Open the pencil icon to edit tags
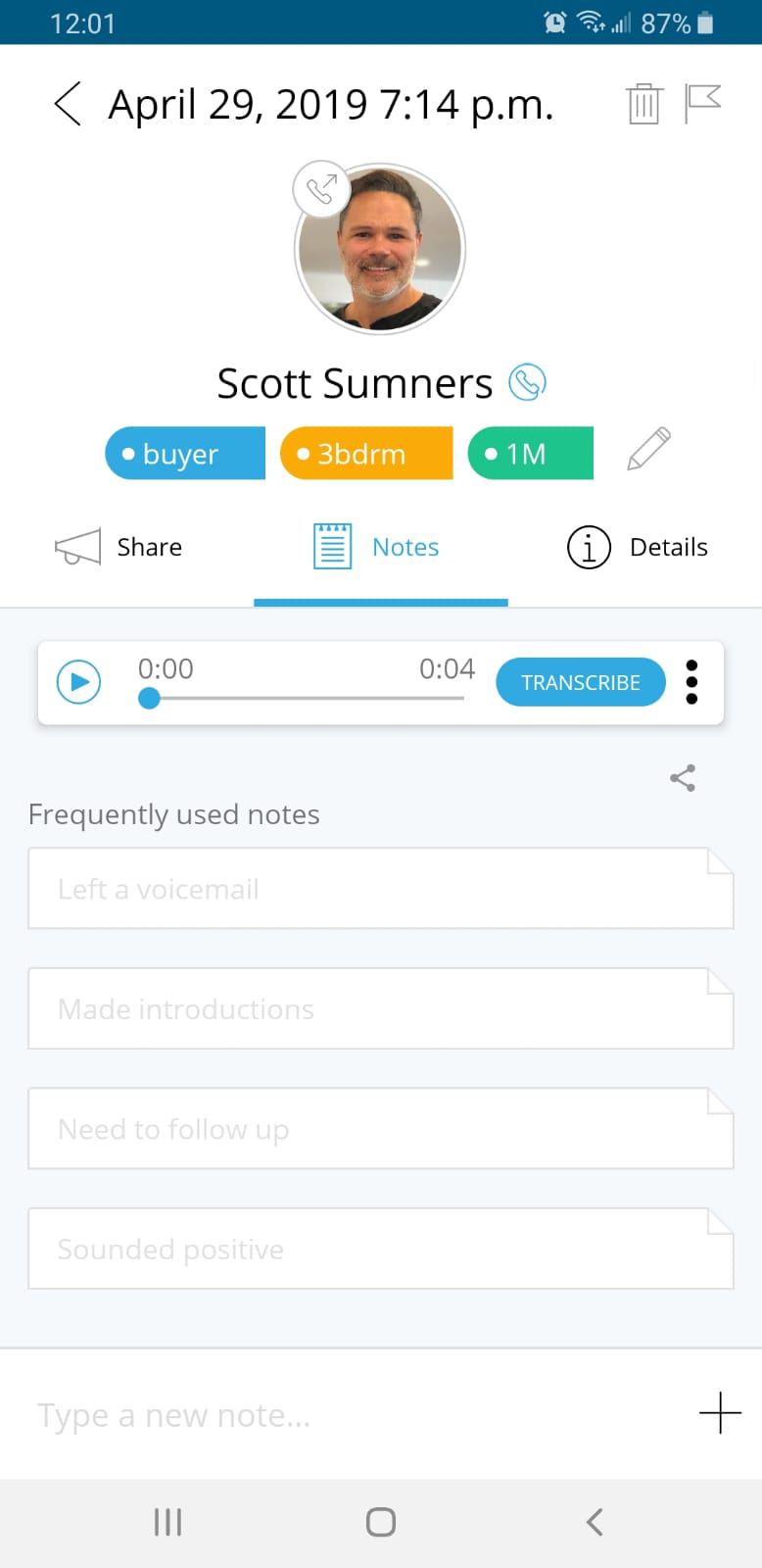762x1568 pixels. tap(647, 448)
